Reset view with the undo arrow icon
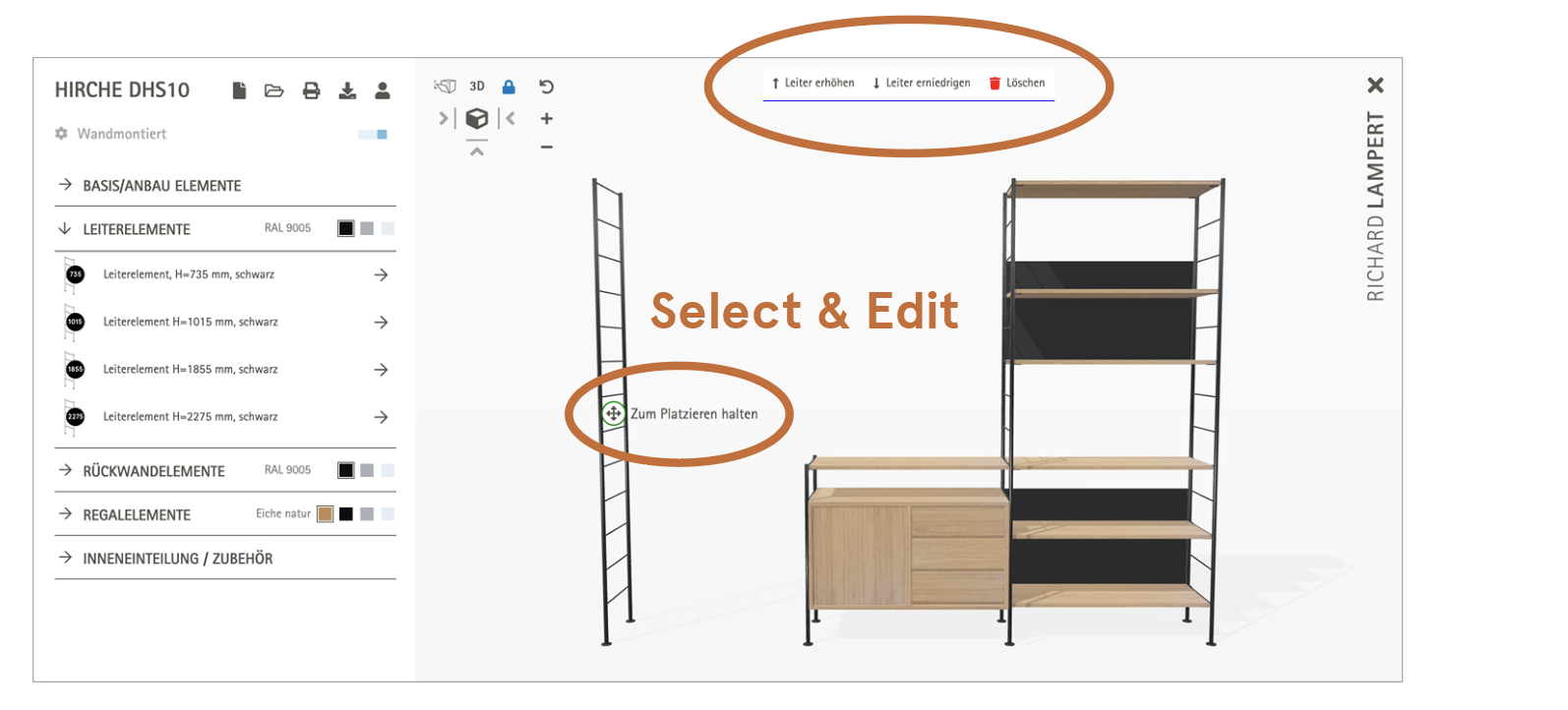 tap(547, 87)
